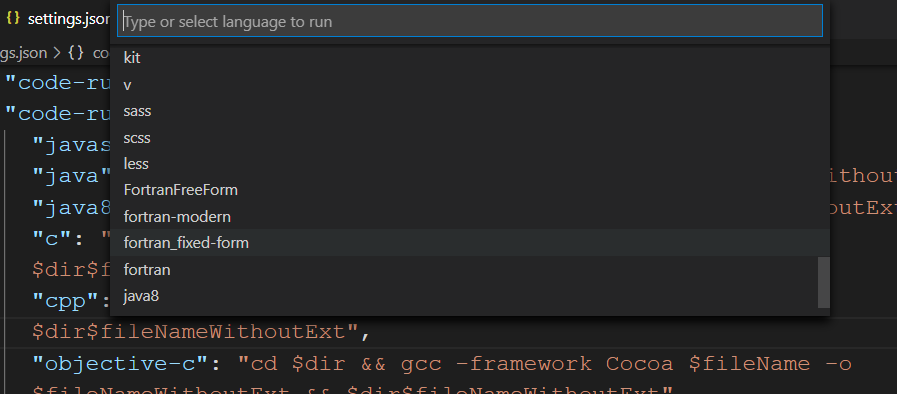Viewport: 897px width, 394px height.
Task: Click the "objective-c" key in the editor
Action: point(120,364)
